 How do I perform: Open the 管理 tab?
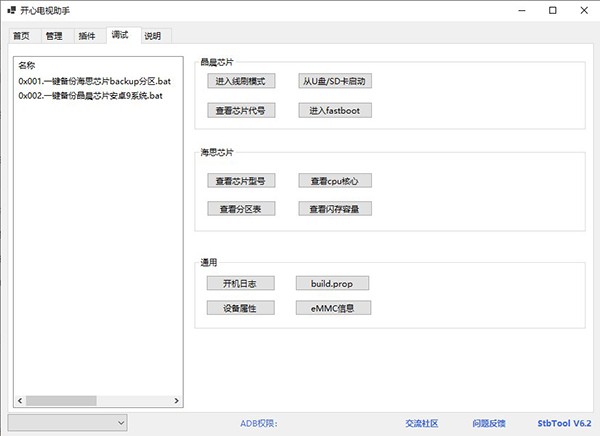click(x=54, y=36)
